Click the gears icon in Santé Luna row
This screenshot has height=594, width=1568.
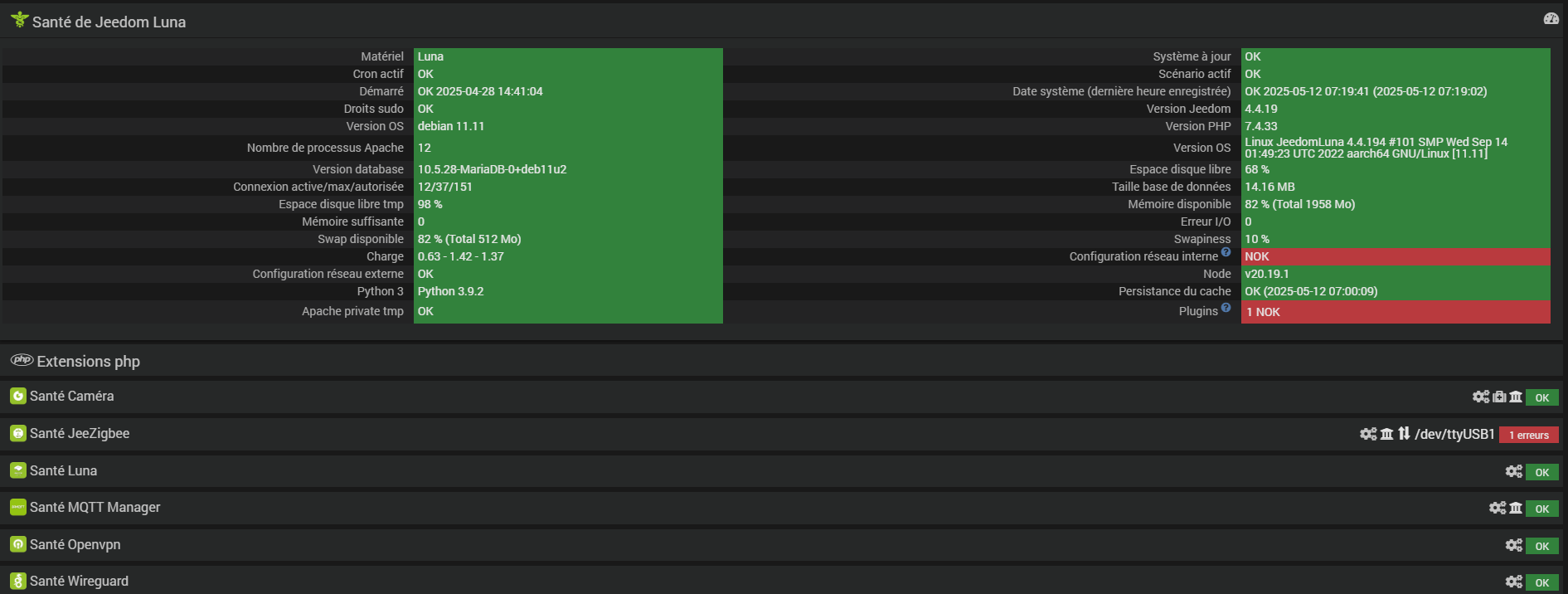(1514, 471)
